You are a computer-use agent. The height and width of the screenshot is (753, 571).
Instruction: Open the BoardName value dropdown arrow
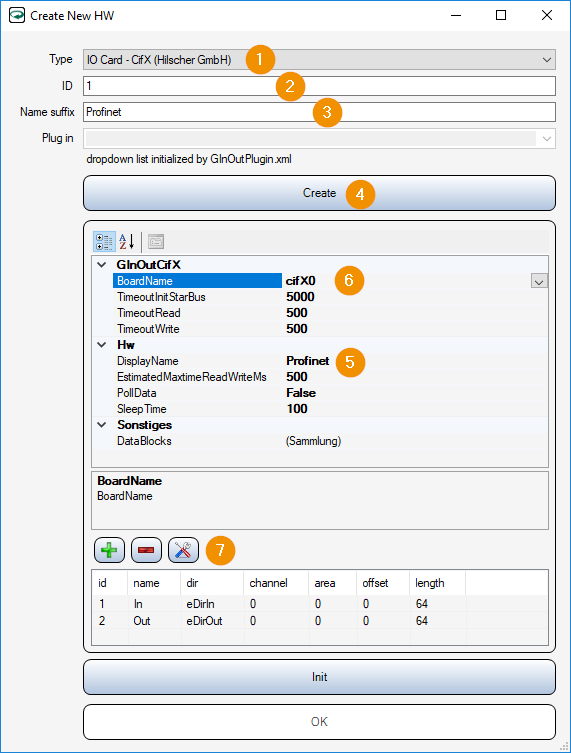click(539, 281)
